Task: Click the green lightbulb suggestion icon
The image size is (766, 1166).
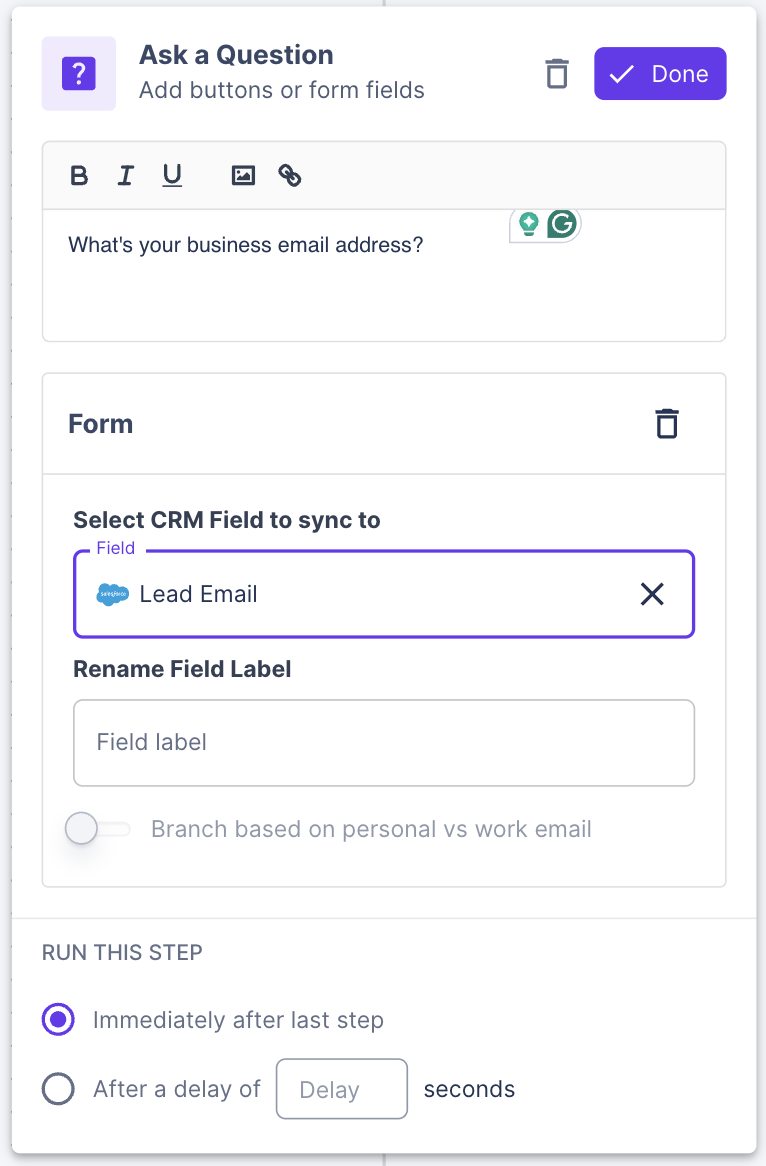Action: [528, 224]
